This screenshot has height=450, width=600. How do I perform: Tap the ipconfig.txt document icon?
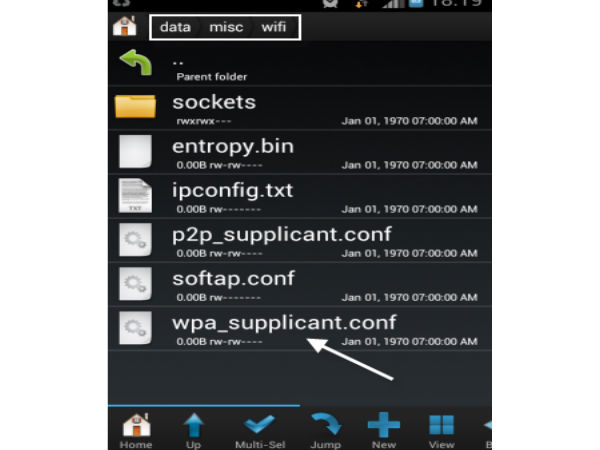pos(135,195)
